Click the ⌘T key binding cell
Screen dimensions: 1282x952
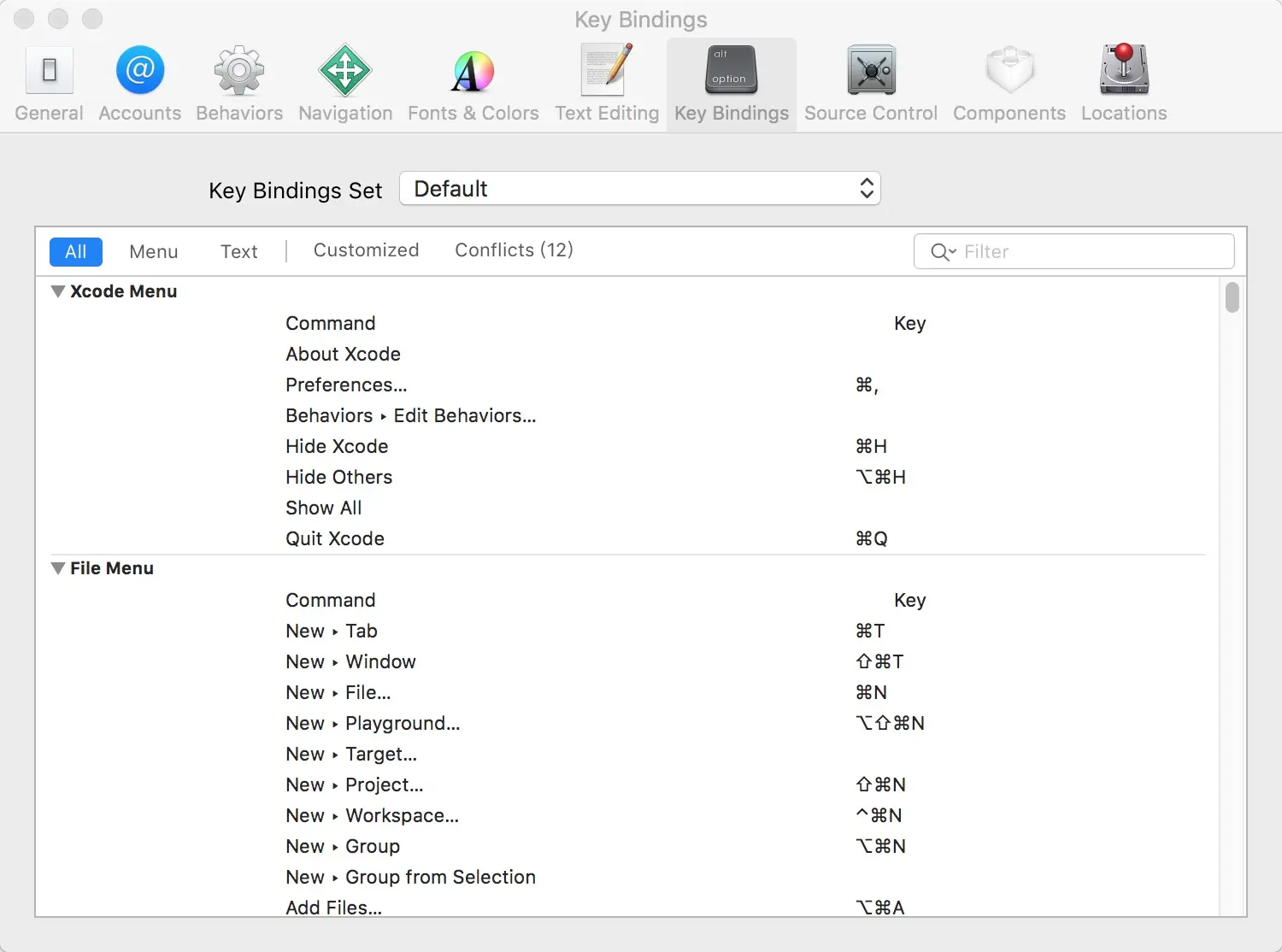click(870, 631)
